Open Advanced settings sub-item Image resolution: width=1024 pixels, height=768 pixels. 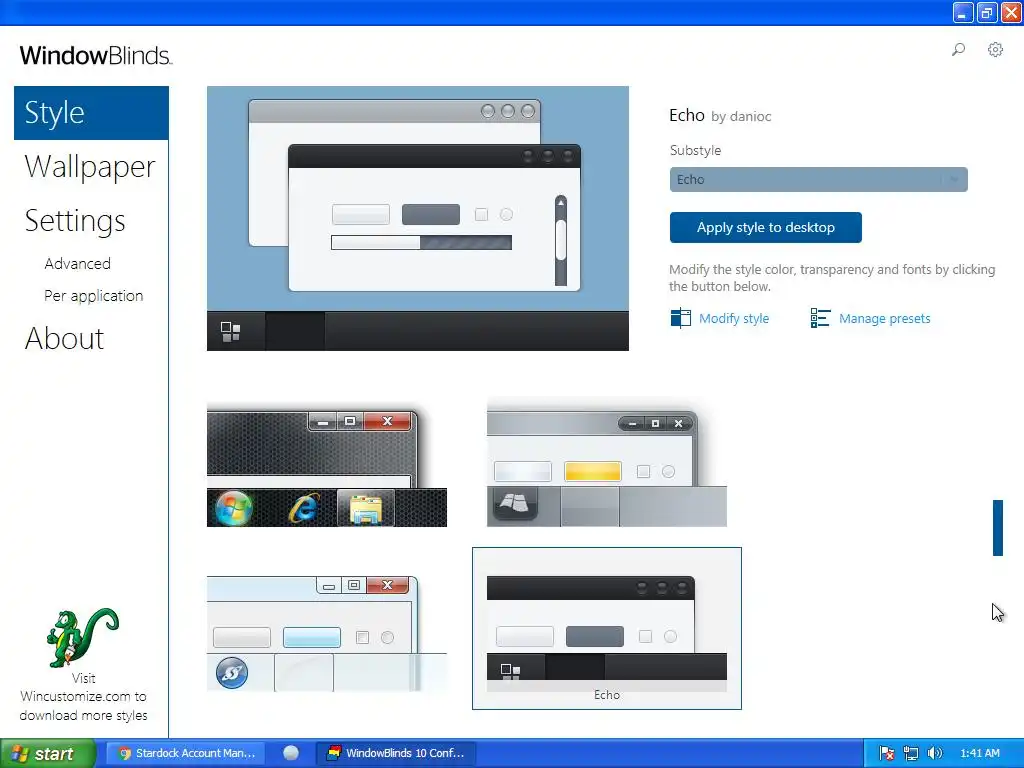point(78,264)
